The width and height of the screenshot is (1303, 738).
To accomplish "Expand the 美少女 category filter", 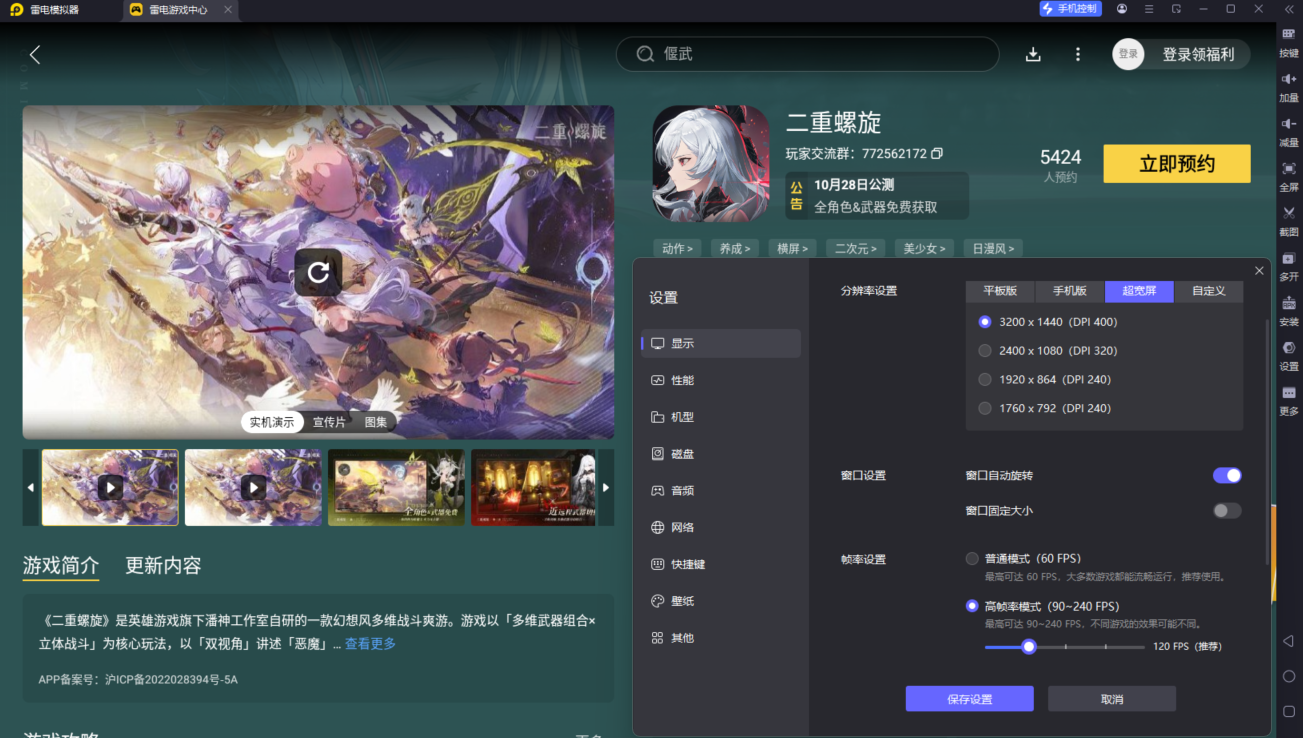I will [x=923, y=247].
